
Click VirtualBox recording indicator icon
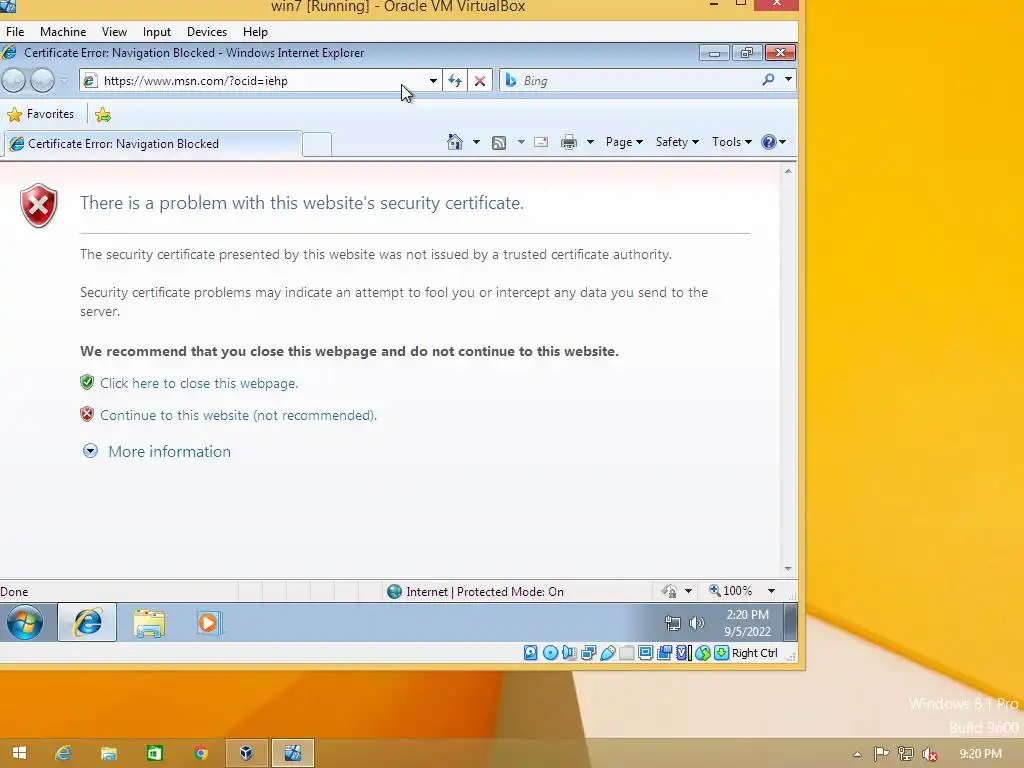pyautogui.click(x=665, y=652)
